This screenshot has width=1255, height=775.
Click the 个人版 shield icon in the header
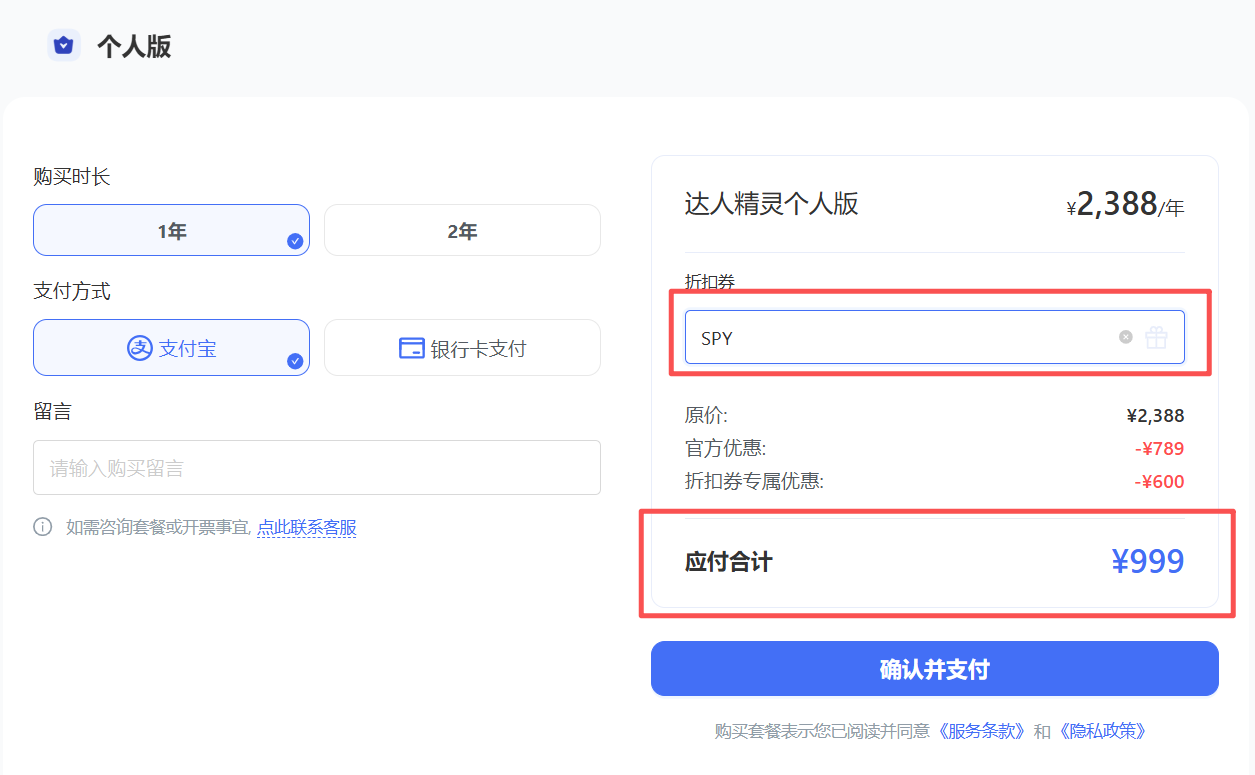pyautogui.click(x=64, y=45)
